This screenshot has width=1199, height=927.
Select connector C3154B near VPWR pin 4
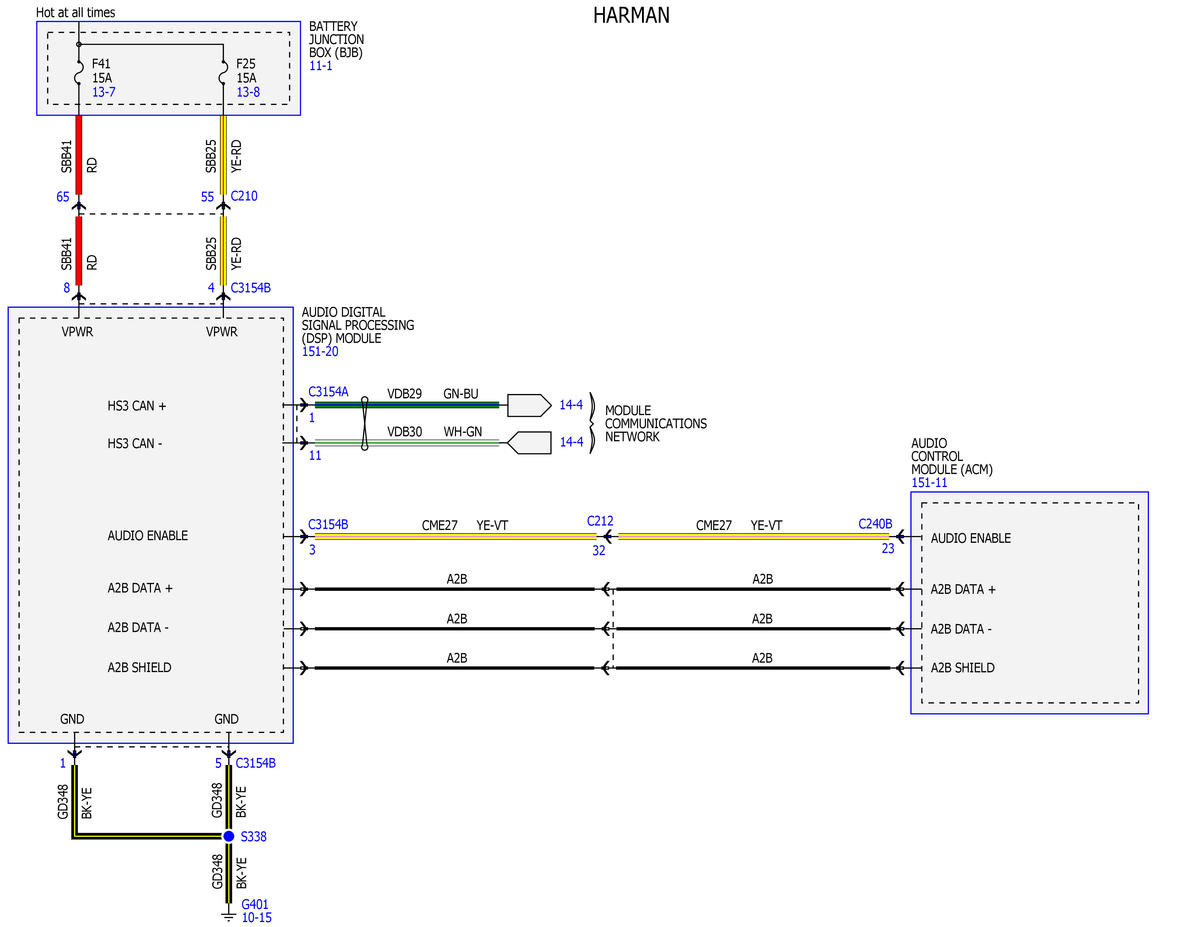point(251,288)
